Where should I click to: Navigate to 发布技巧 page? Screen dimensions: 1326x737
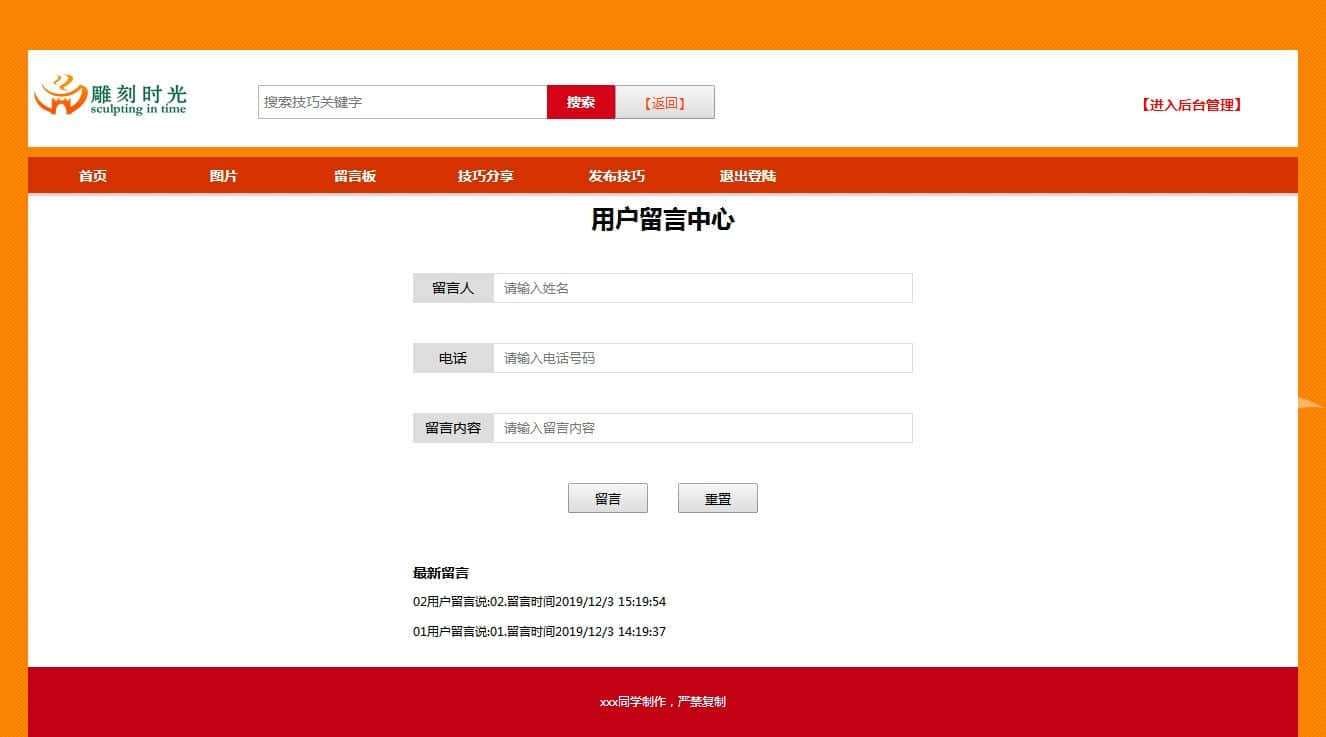[x=616, y=176]
